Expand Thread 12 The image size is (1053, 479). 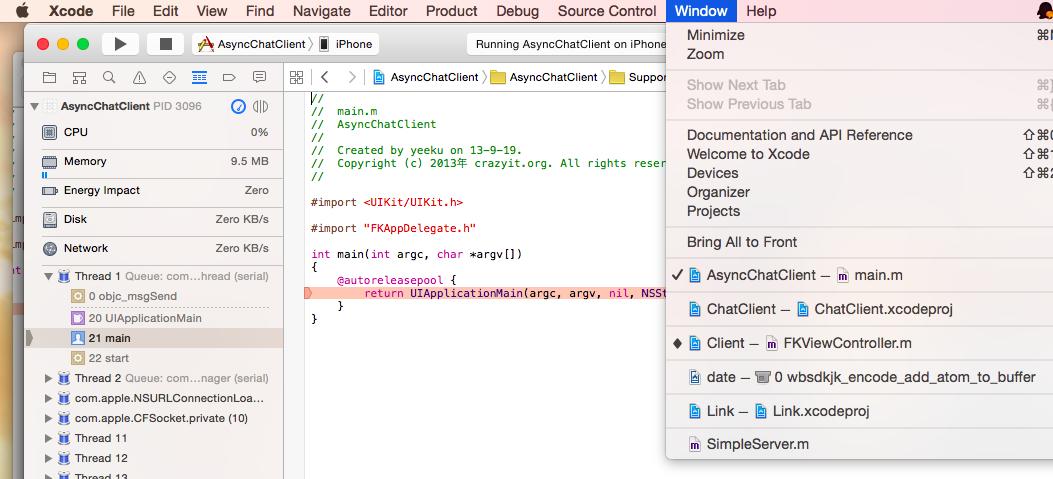tap(48, 458)
